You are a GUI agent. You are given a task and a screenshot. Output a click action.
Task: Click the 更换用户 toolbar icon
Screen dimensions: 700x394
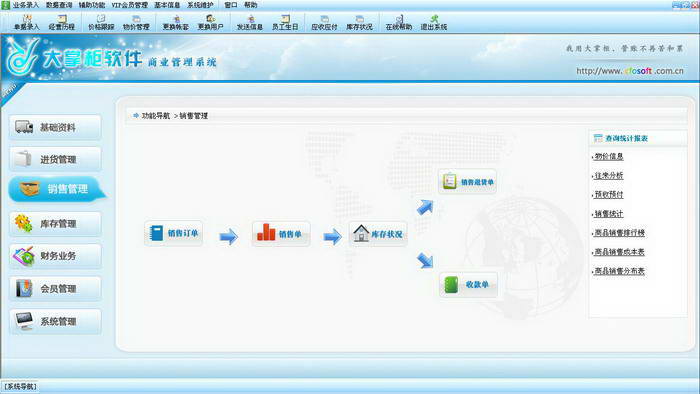[x=210, y=22]
